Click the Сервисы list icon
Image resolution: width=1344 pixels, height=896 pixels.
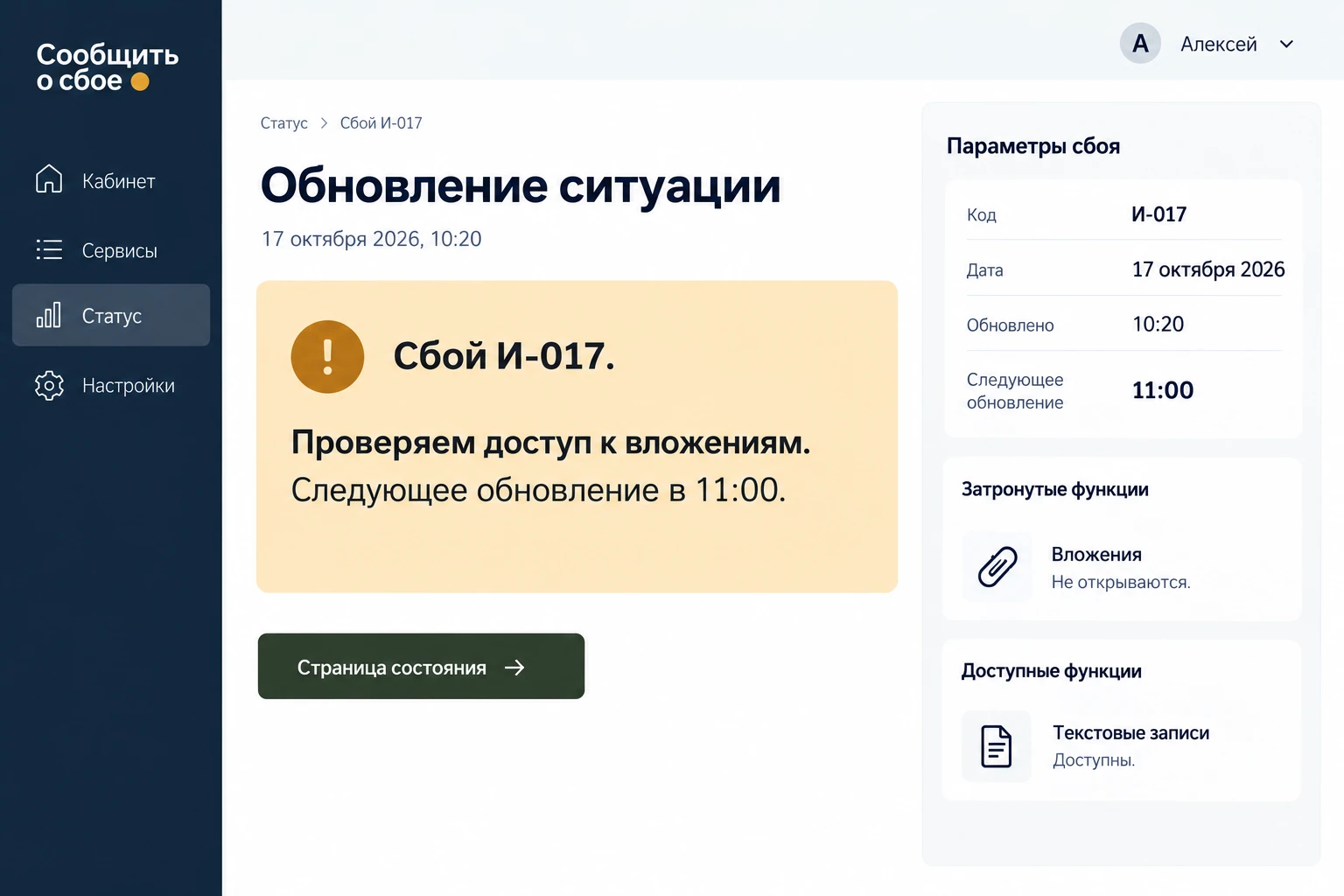pyautogui.click(x=49, y=249)
